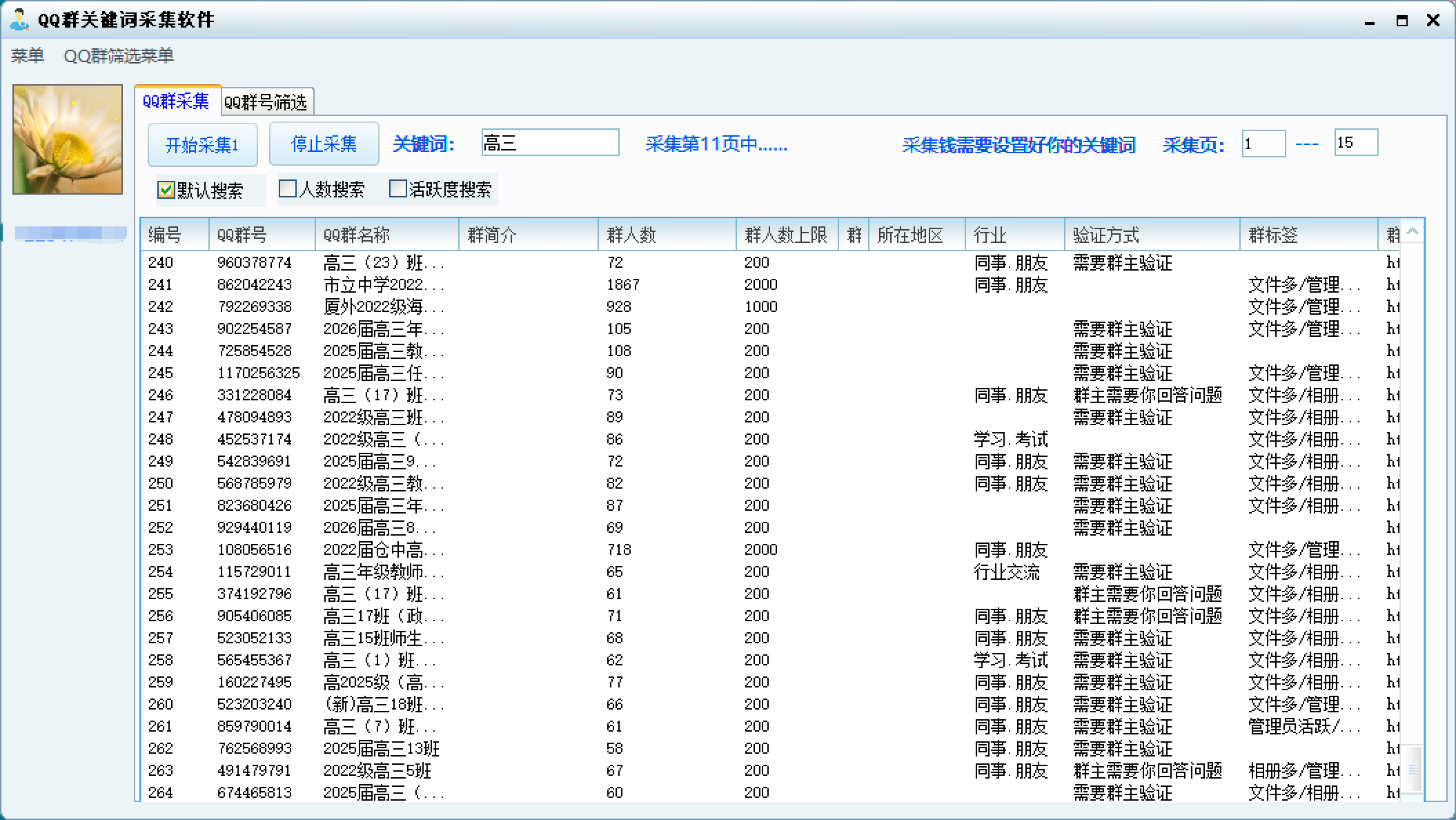Sort by the 群人数 column header

[667, 235]
